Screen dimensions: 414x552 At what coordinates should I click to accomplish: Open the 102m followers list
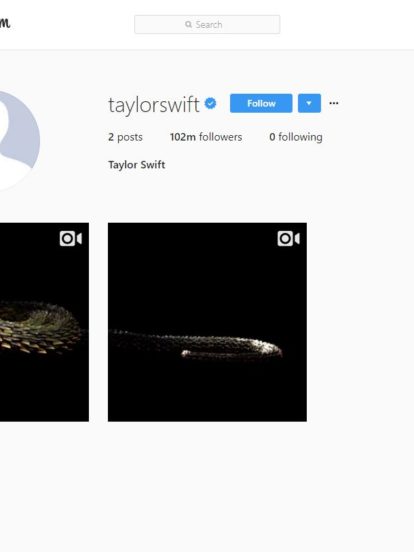(206, 137)
